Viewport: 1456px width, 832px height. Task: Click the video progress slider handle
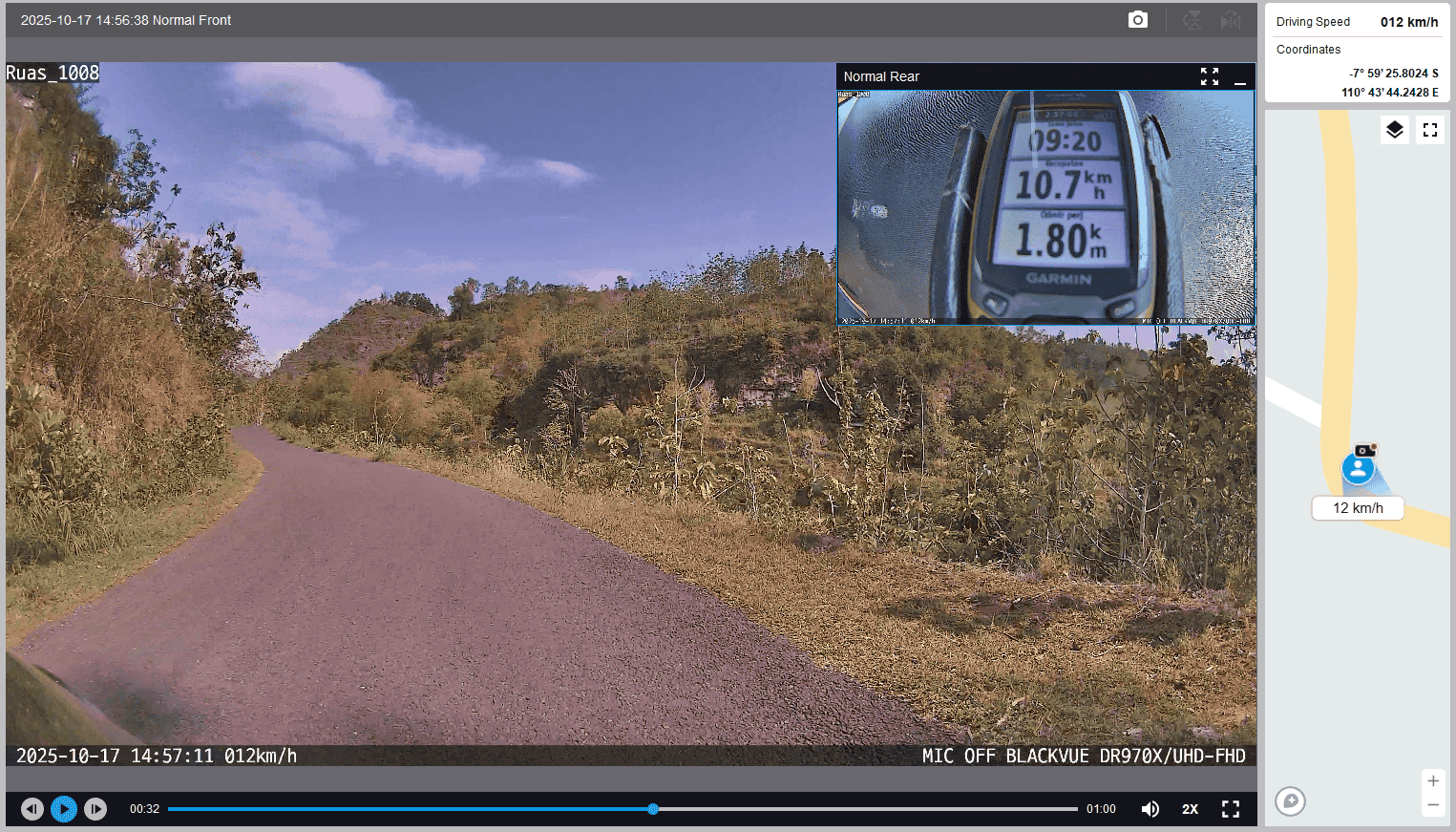(x=653, y=809)
